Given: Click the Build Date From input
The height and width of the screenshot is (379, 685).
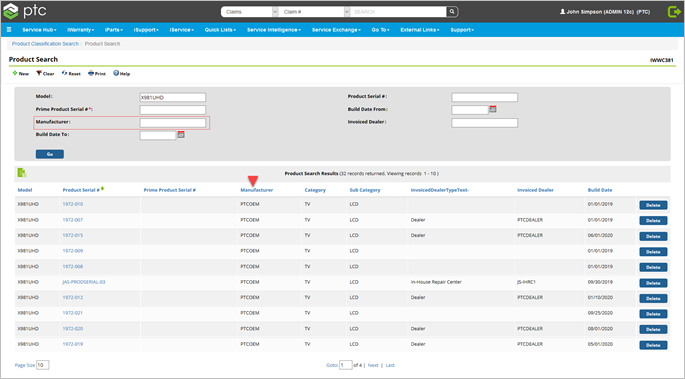Looking at the screenshot, I should pyautogui.click(x=470, y=110).
